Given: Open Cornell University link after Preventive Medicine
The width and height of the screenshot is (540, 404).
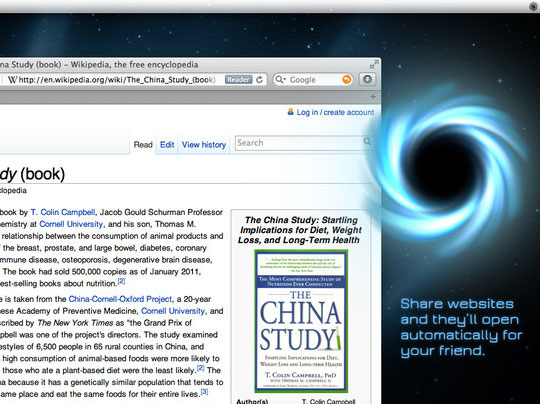Looking at the screenshot, I should click(x=173, y=311).
